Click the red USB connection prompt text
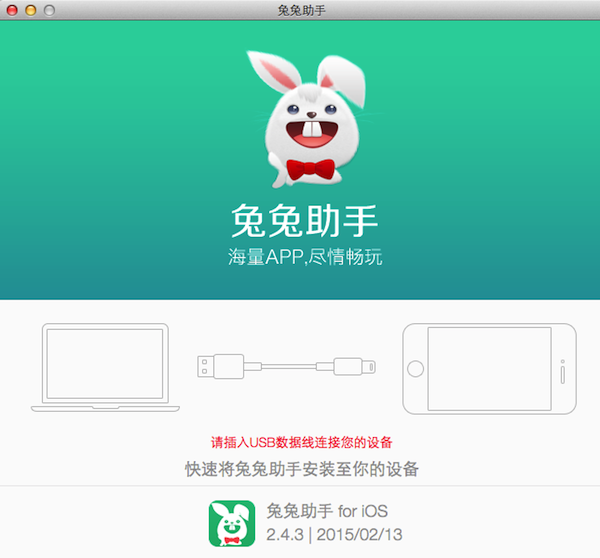The width and height of the screenshot is (600, 558). [x=302, y=442]
